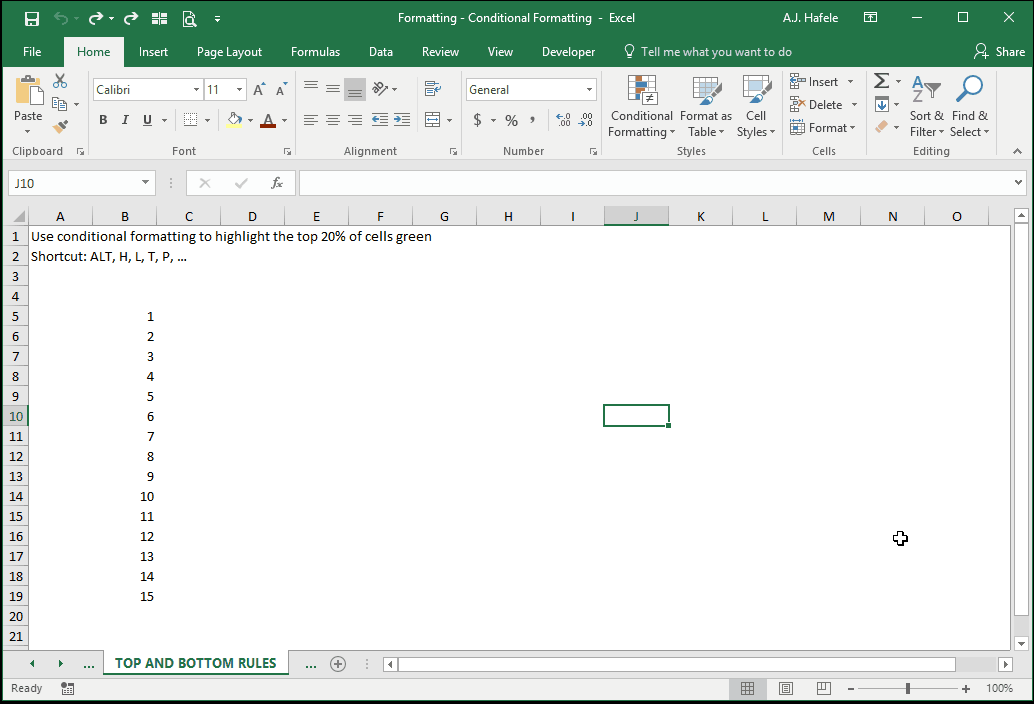Image resolution: width=1034 pixels, height=704 pixels.
Task: Click the red font color A
Action: coord(268,120)
